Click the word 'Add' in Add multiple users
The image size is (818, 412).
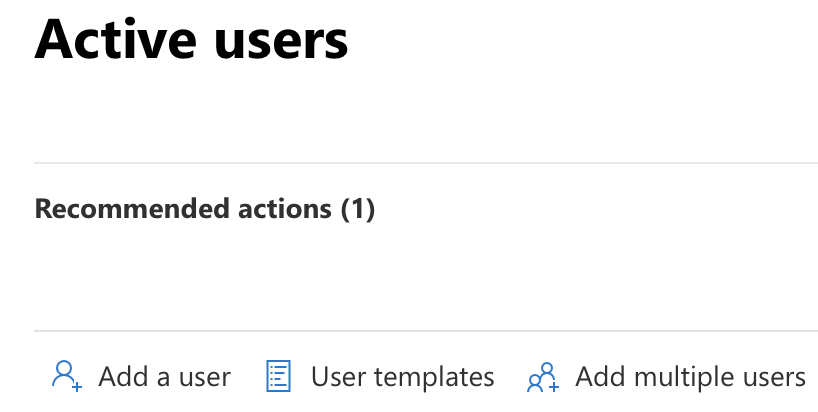pos(596,377)
